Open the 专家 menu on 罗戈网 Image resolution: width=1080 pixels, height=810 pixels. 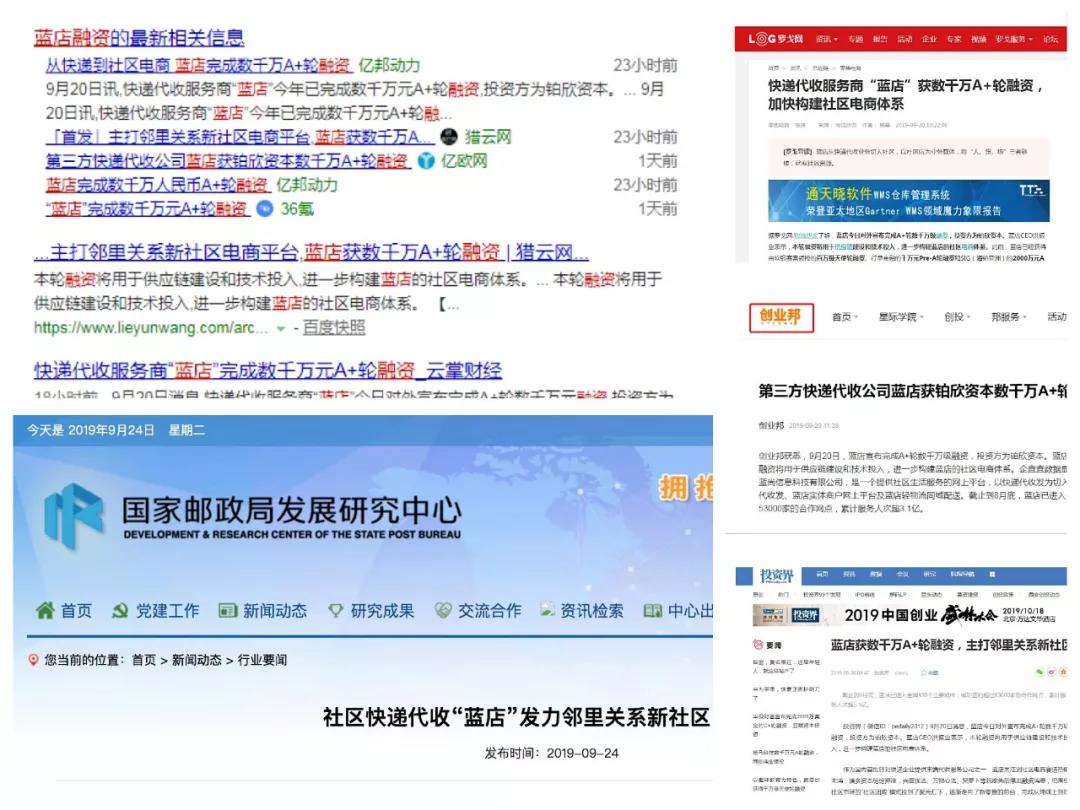tap(953, 39)
